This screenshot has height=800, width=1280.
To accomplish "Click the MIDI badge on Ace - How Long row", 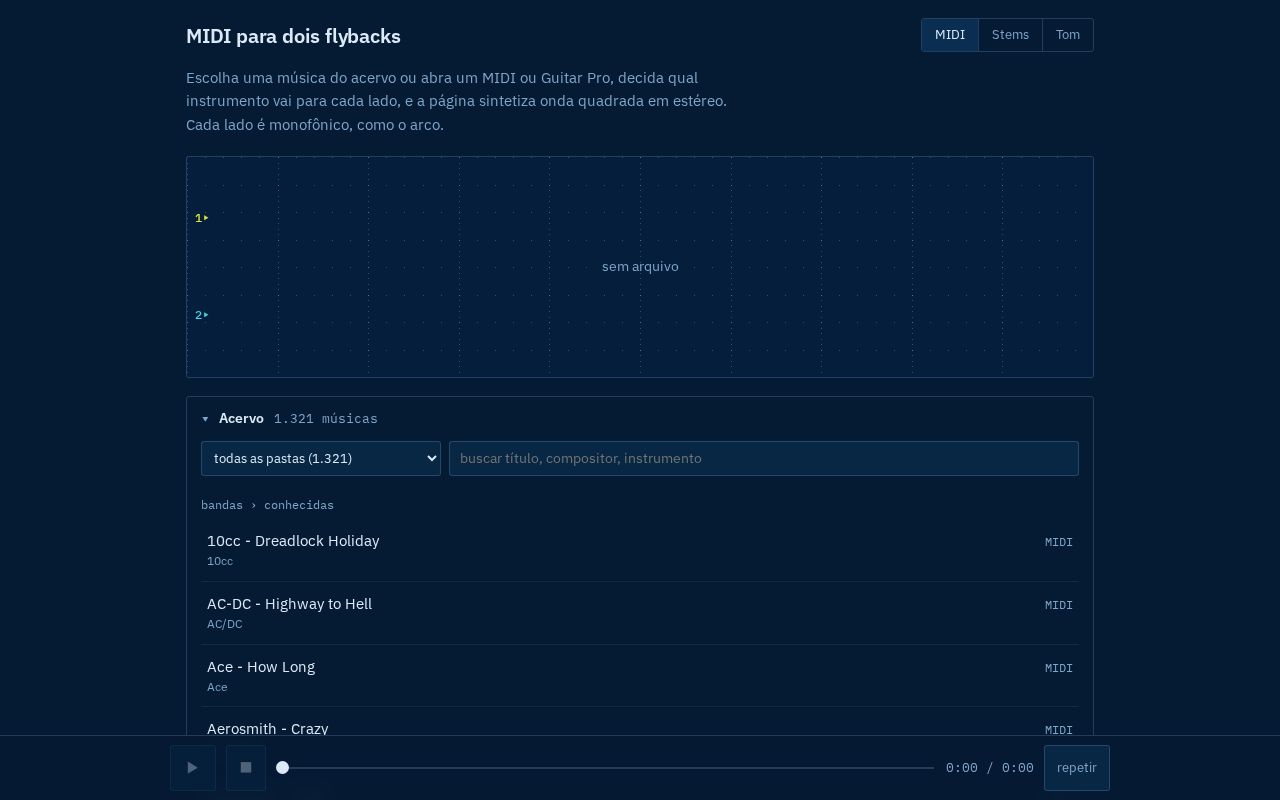I will click(1059, 668).
